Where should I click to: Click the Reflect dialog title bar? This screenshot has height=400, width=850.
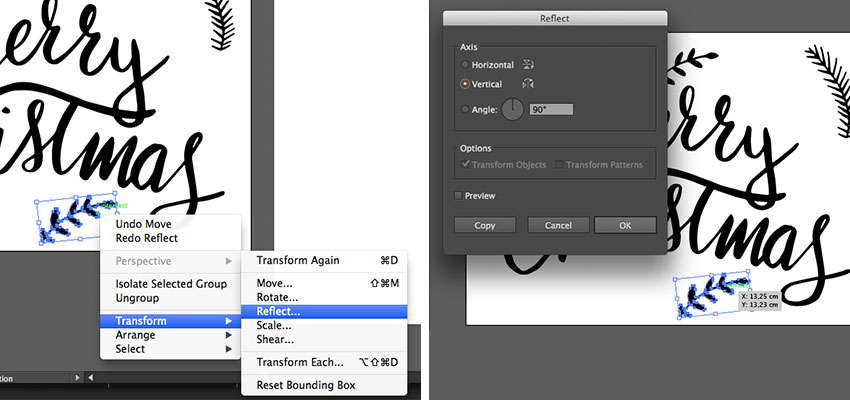[555, 18]
